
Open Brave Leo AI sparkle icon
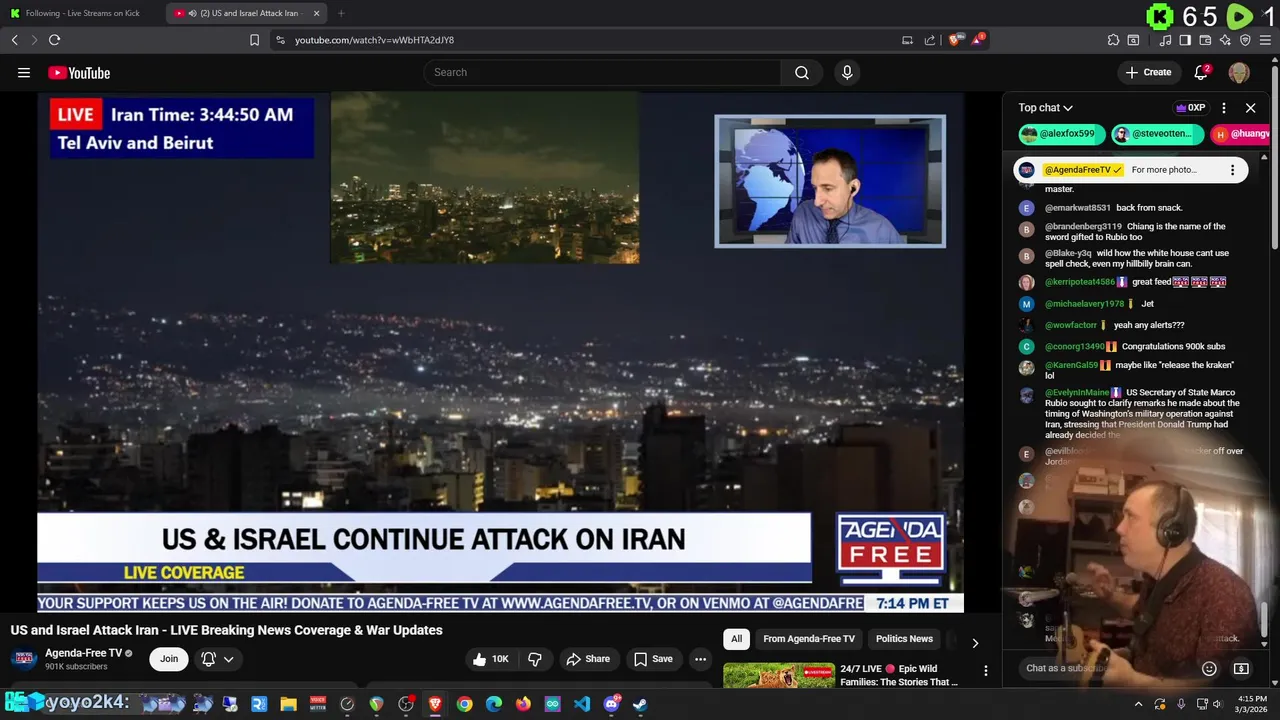tap(1225, 40)
